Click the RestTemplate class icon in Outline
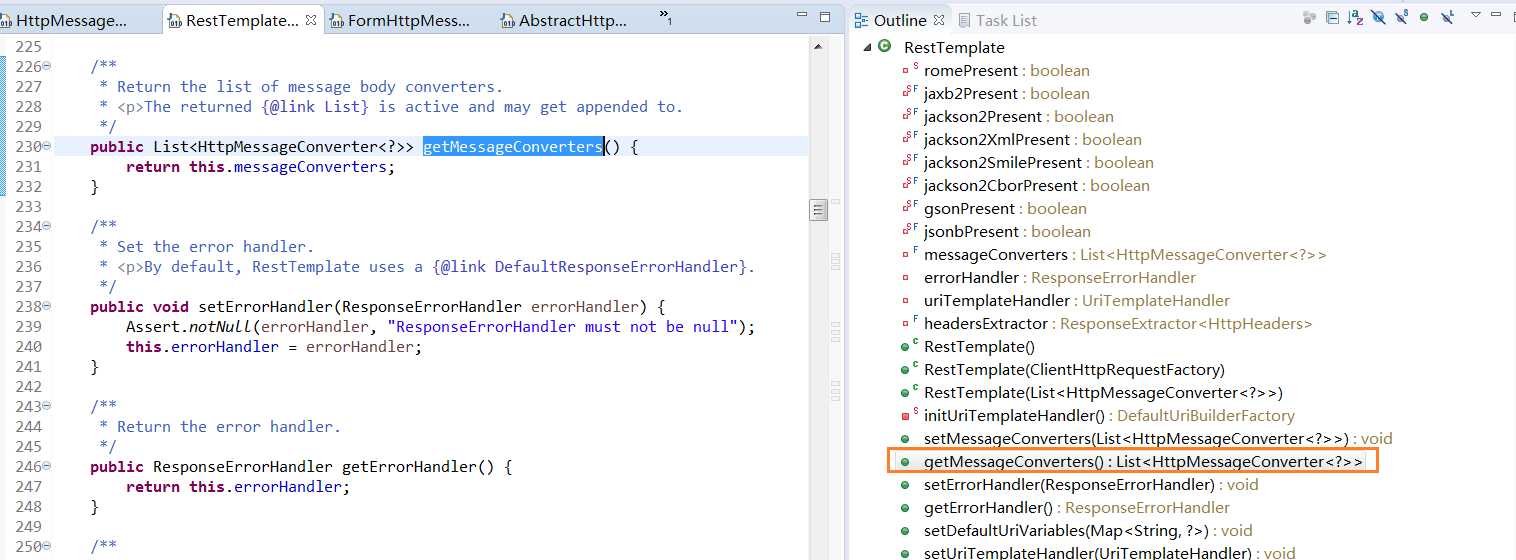The height and width of the screenshot is (560, 1516). coord(884,46)
